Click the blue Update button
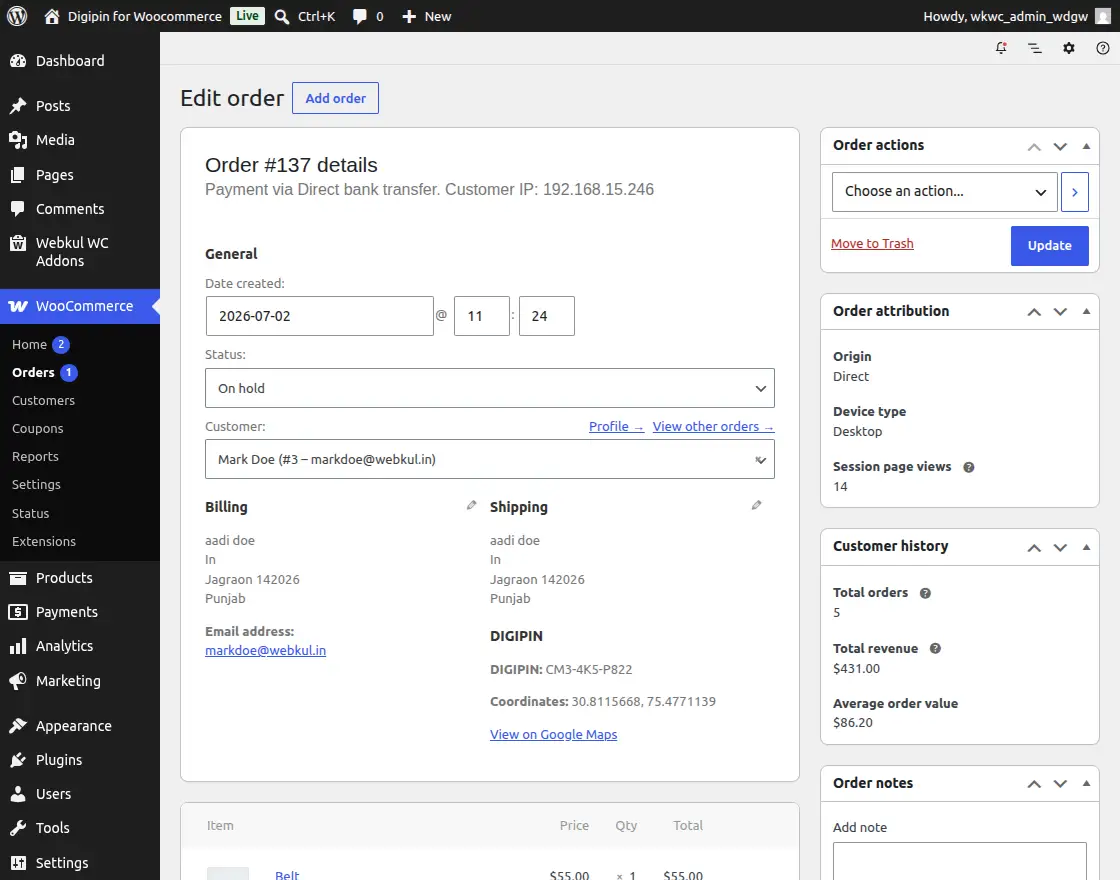Image resolution: width=1120 pixels, height=880 pixels. 1049,246
